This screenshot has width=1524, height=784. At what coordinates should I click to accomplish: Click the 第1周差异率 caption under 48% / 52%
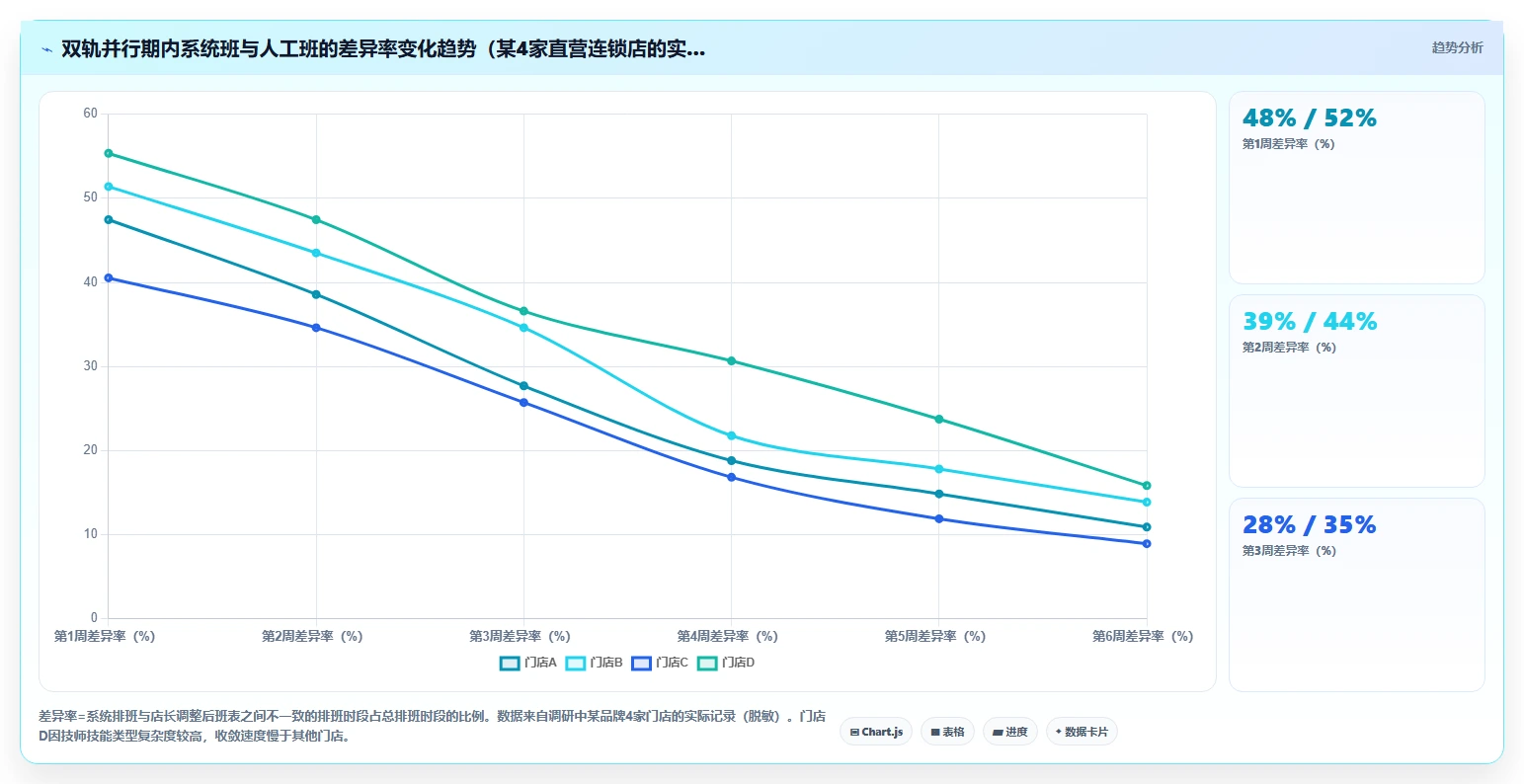(x=1289, y=144)
